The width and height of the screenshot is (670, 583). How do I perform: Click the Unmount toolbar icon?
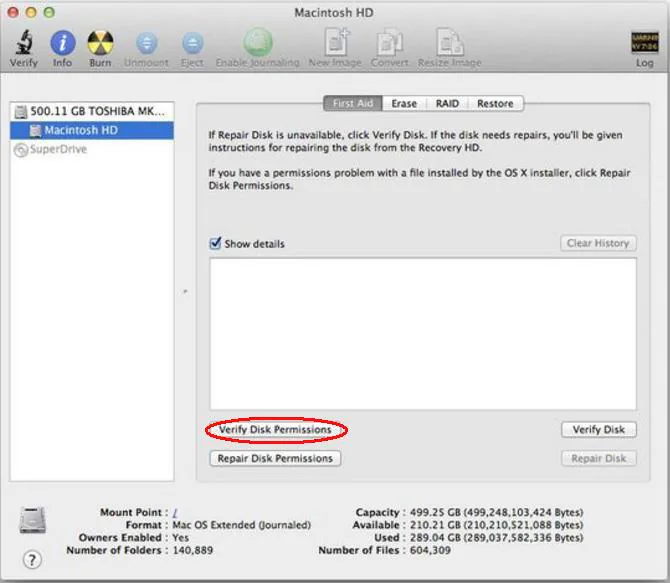click(x=147, y=43)
